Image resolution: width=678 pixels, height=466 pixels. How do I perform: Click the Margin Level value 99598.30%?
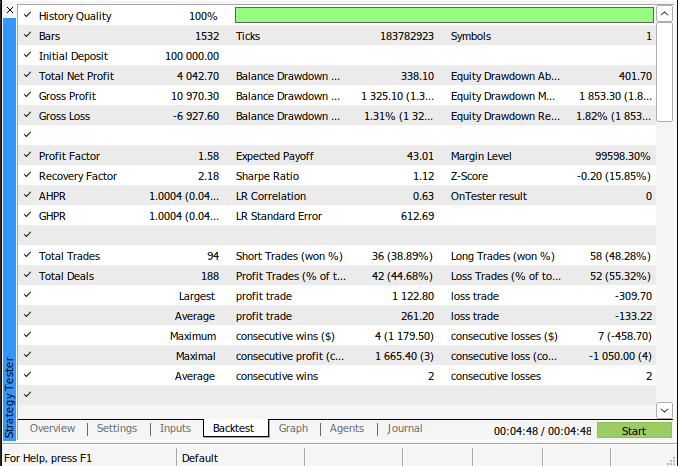(622, 156)
